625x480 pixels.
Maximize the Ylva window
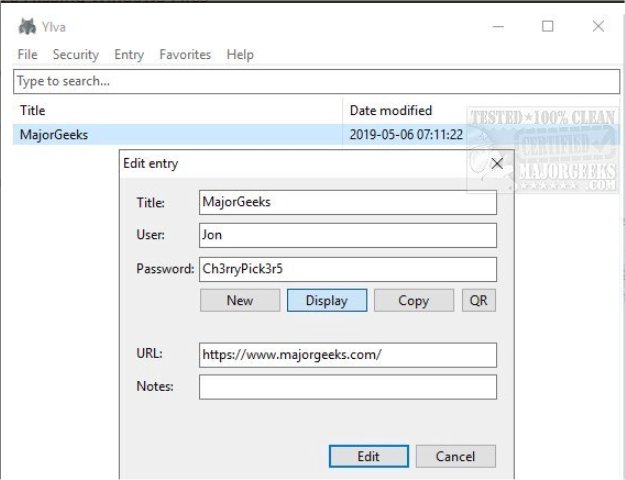[548, 27]
